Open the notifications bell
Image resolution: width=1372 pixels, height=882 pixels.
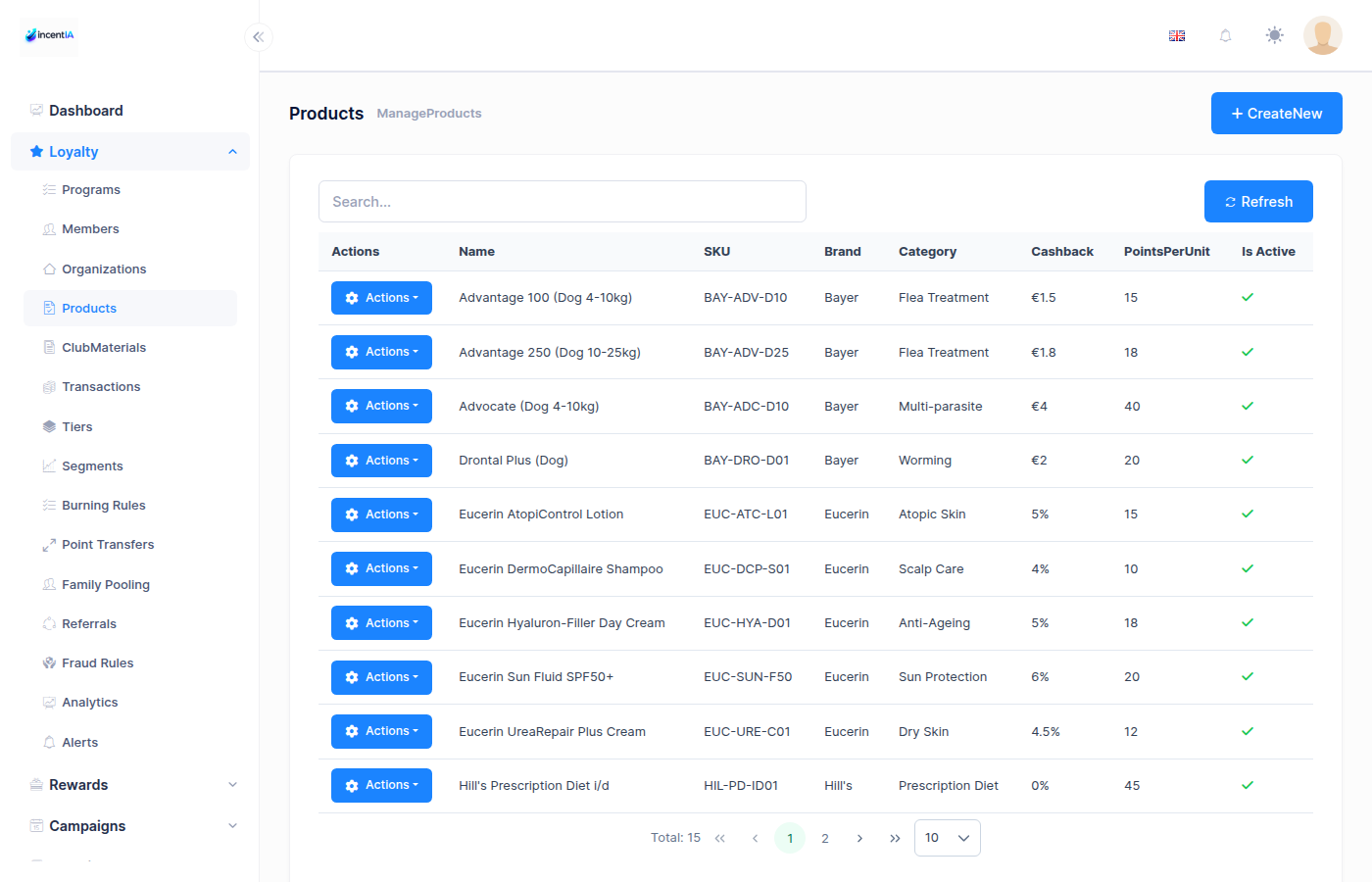[x=1225, y=36]
